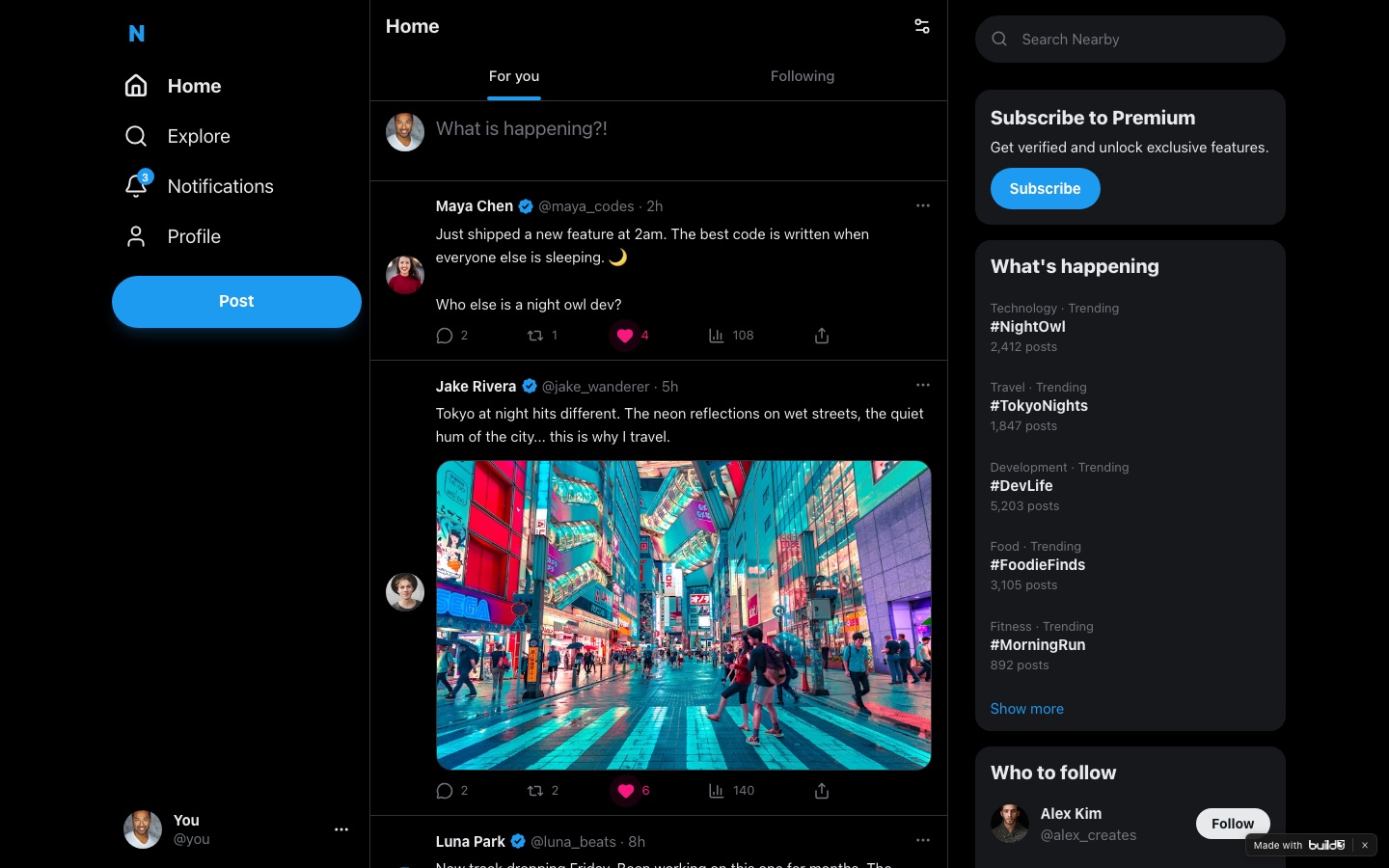This screenshot has width=1389, height=868.
Task: Open account menu next to @you
Action: [341, 829]
